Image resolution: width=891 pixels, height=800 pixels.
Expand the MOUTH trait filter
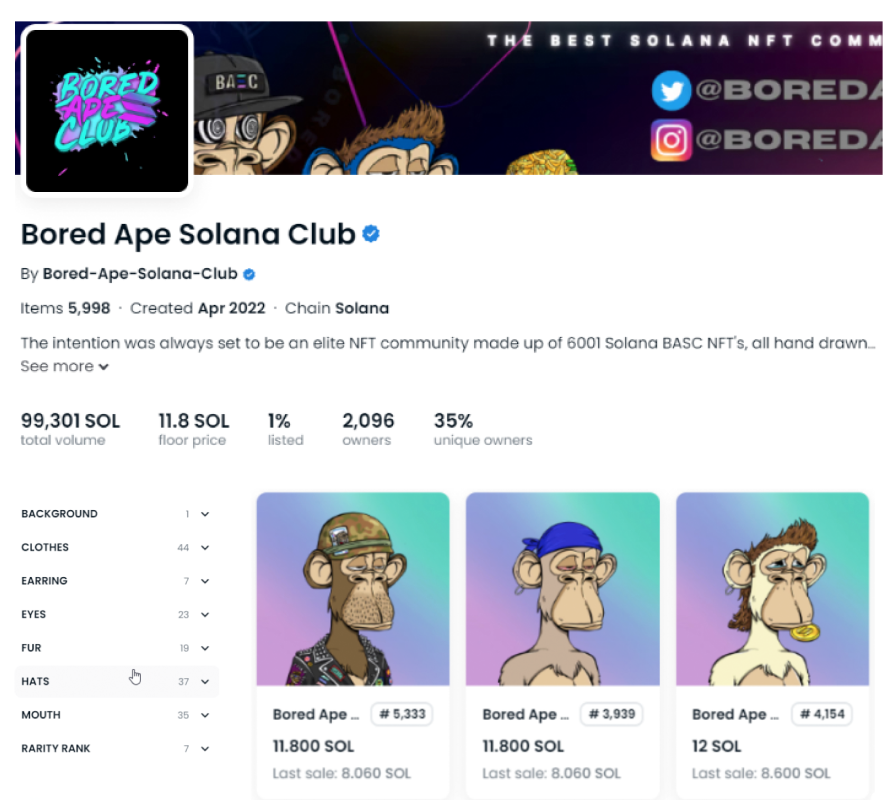tap(116, 715)
